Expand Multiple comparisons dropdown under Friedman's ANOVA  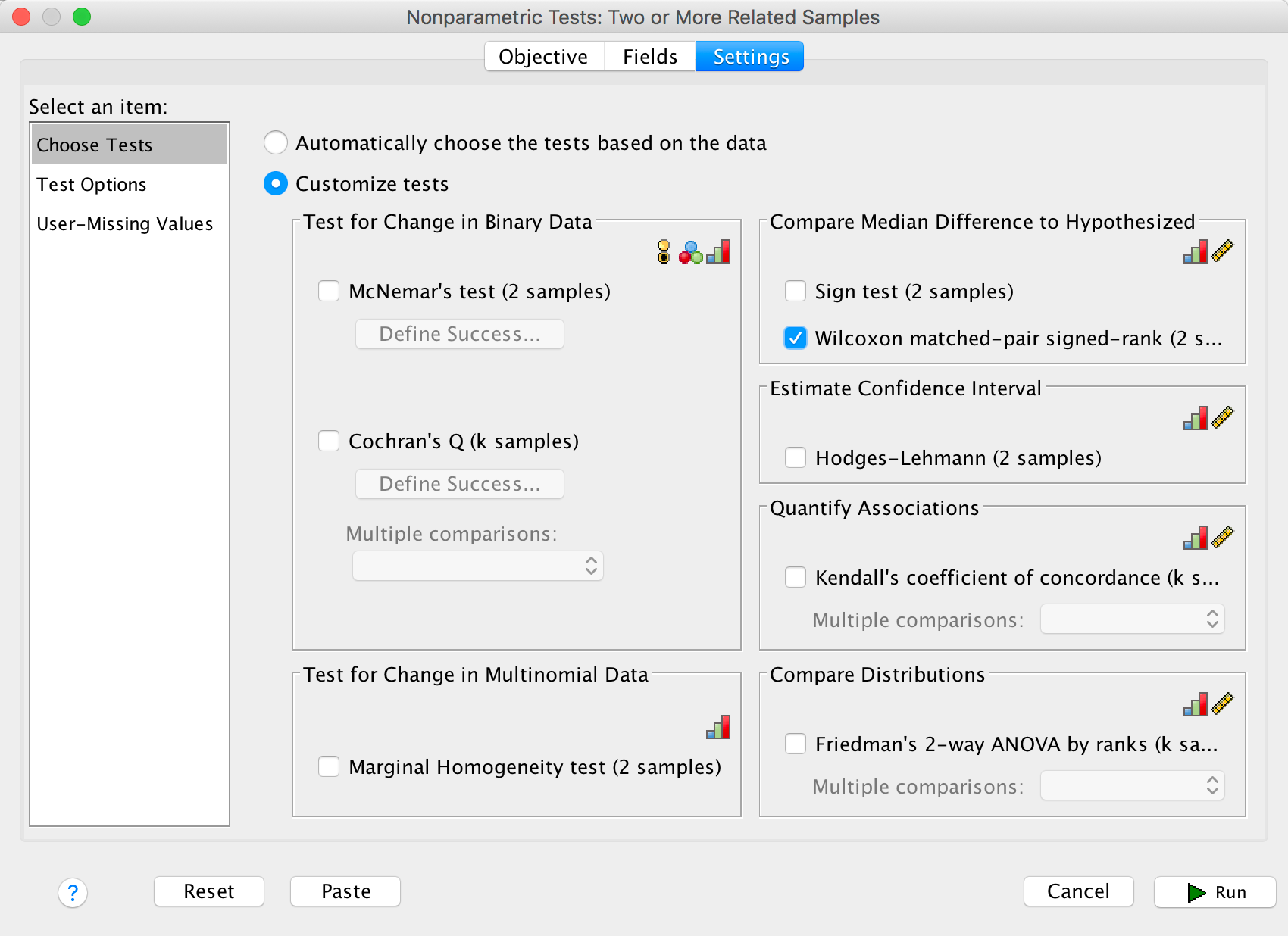coord(1132,785)
